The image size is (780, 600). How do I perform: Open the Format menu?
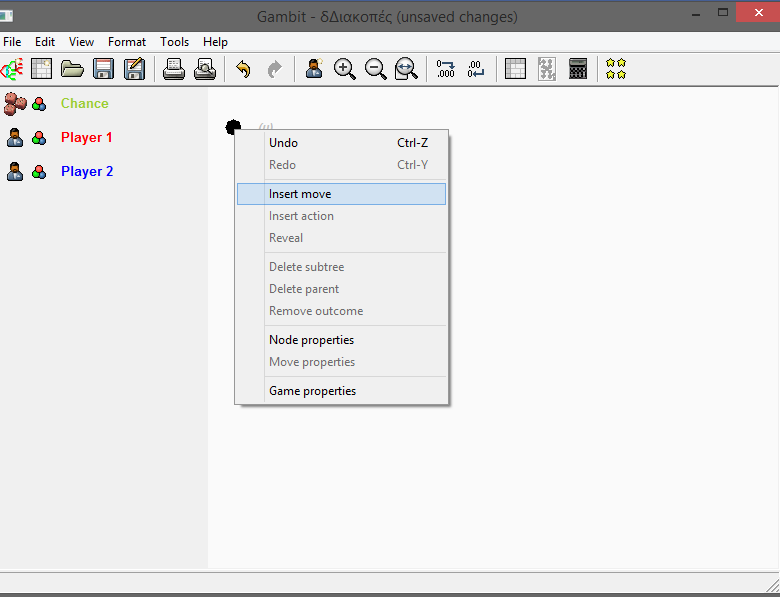pyautogui.click(x=127, y=42)
